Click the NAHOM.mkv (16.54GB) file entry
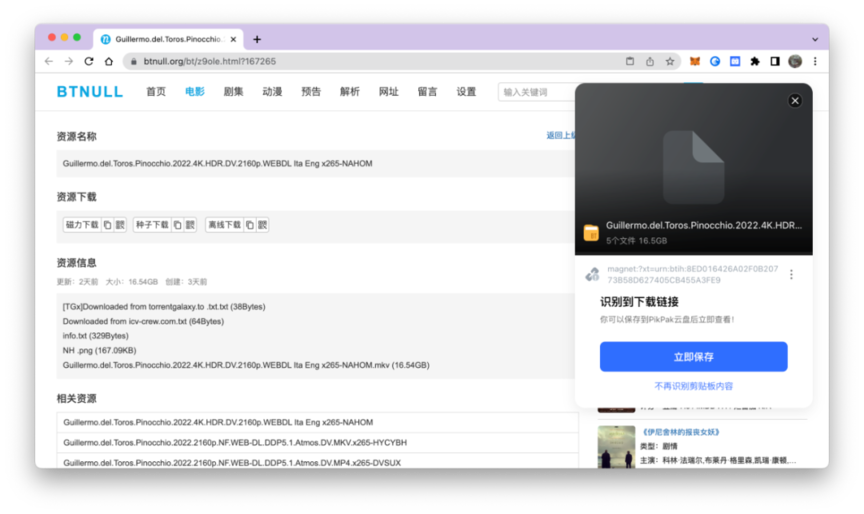The width and height of the screenshot is (864, 514). [x=246, y=365]
